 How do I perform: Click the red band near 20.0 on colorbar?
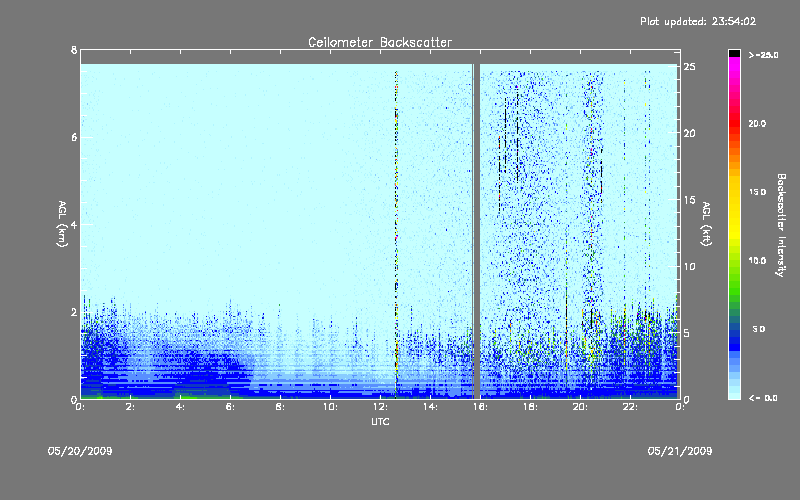coord(734,125)
